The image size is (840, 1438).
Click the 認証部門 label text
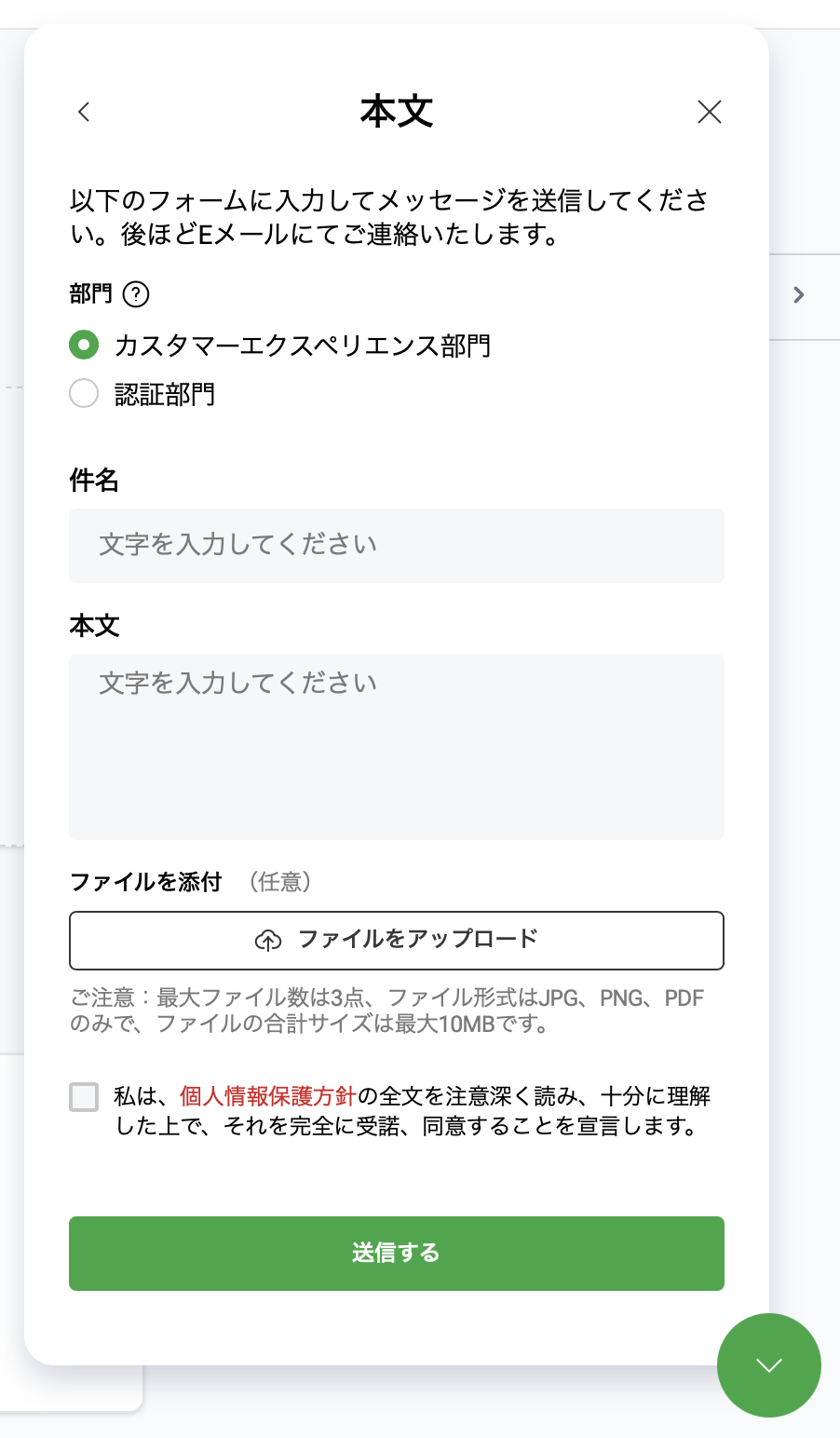(165, 395)
